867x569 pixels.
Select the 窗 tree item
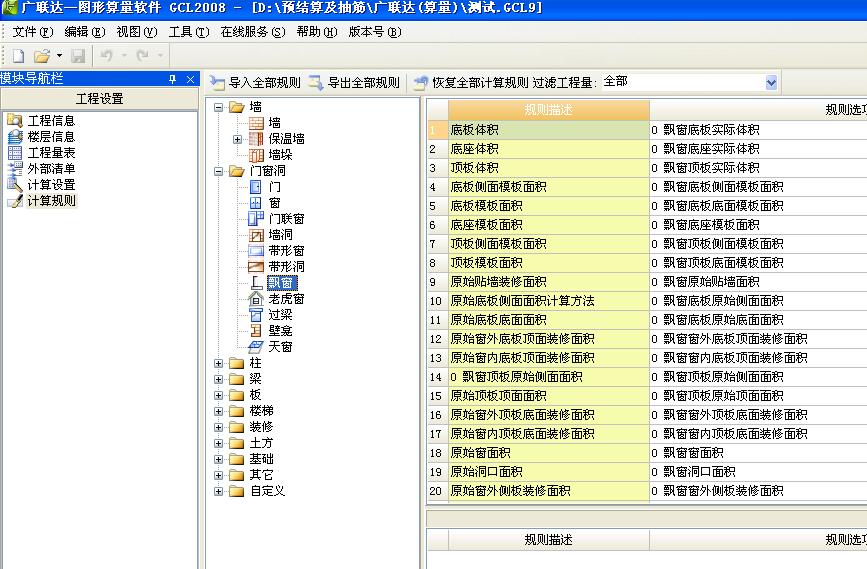tap(274, 203)
